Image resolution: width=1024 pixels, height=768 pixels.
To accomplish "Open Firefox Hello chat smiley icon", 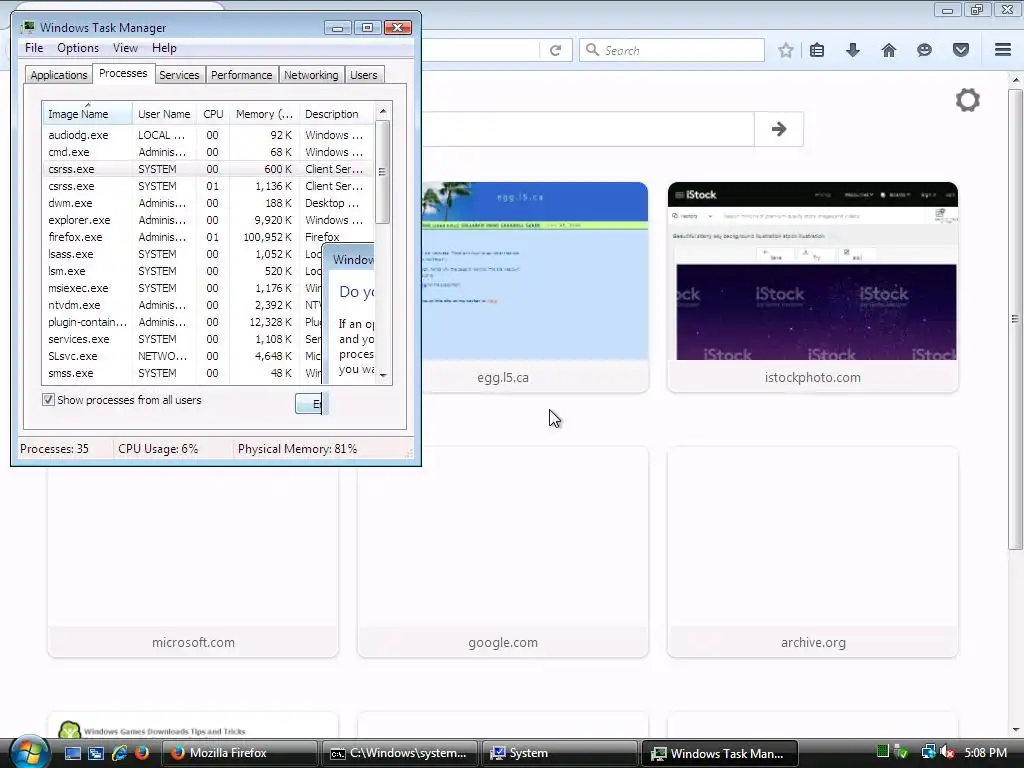I will (x=924, y=50).
